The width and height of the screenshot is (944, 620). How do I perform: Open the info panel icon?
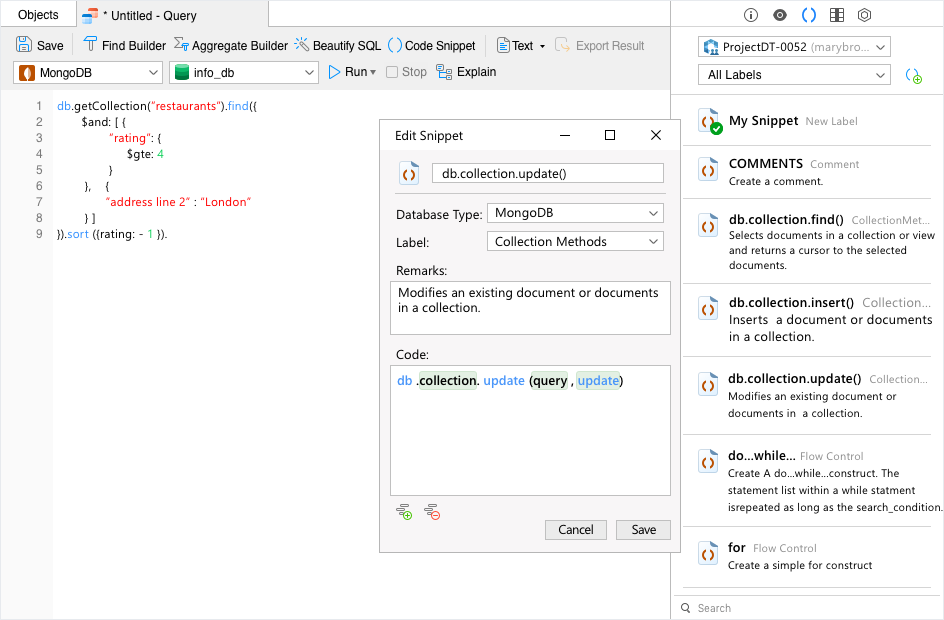point(751,15)
